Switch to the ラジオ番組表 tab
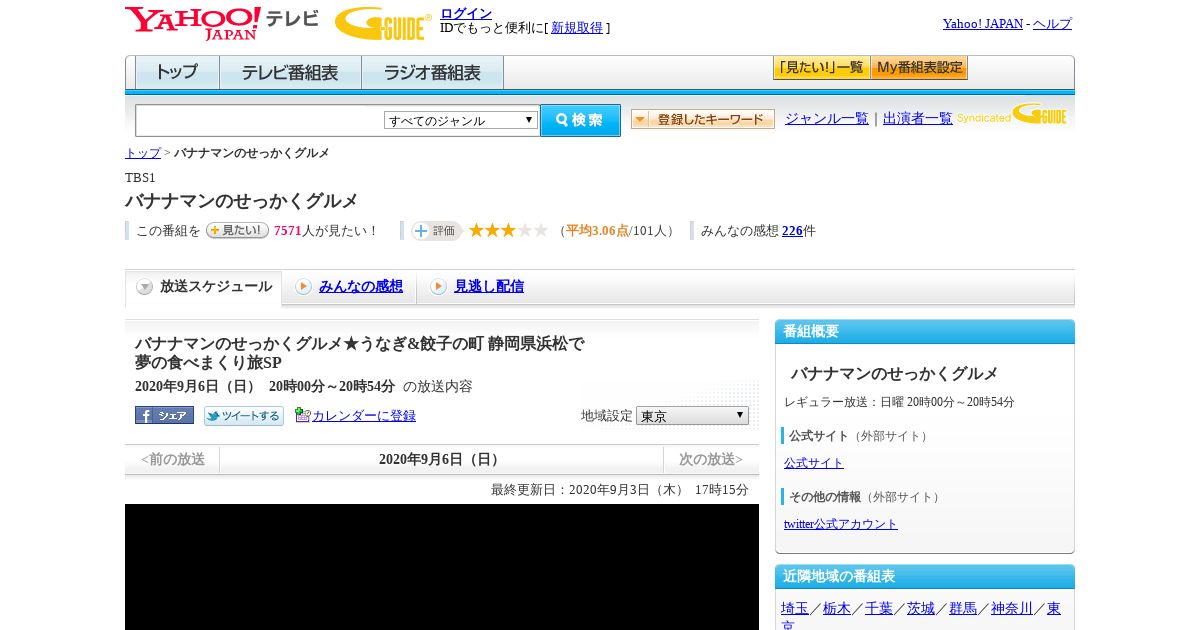 pos(432,73)
